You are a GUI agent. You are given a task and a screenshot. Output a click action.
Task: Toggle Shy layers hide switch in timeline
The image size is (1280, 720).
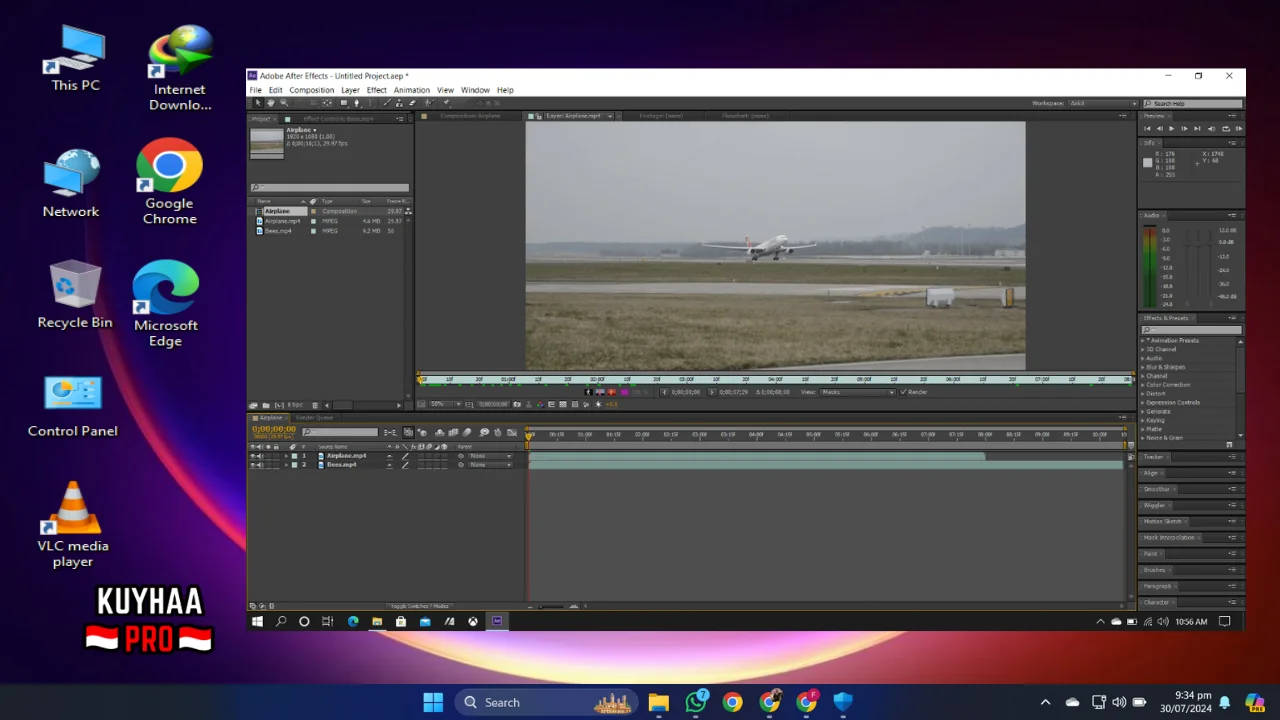pyautogui.click(x=439, y=432)
